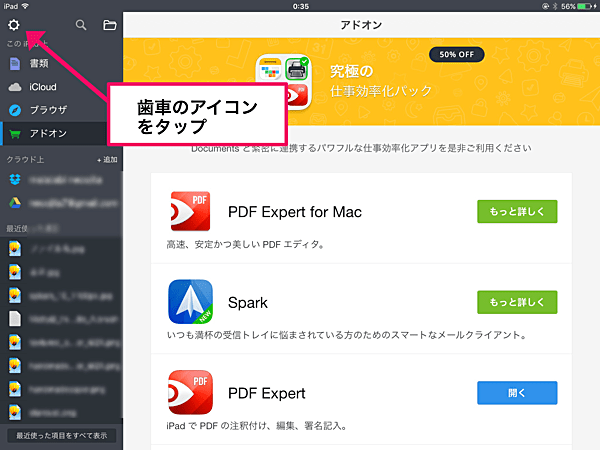
Task: Tap the Spark app icon
Action: click(190, 302)
